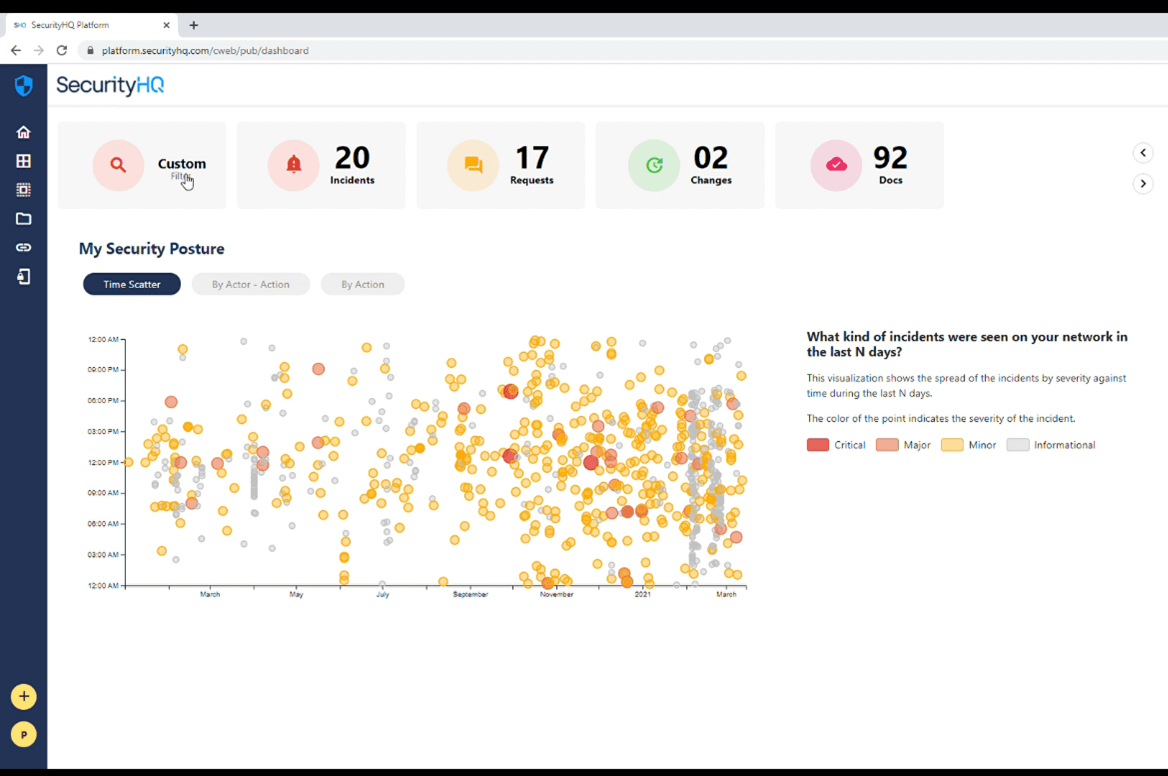
Task: Go to Home in the sidebar
Action: click(x=23, y=132)
